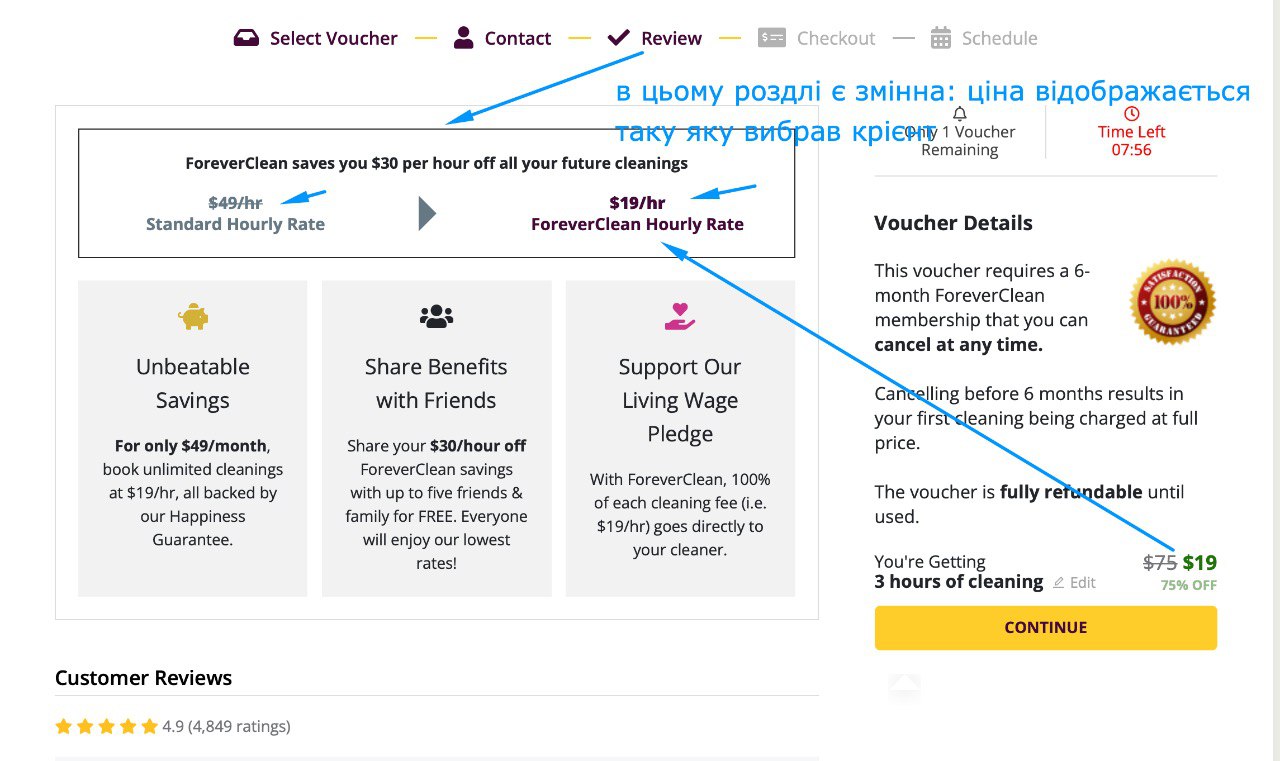Click the Review checkmark icon
Screen dimensions: 1280x761
(x=619, y=38)
